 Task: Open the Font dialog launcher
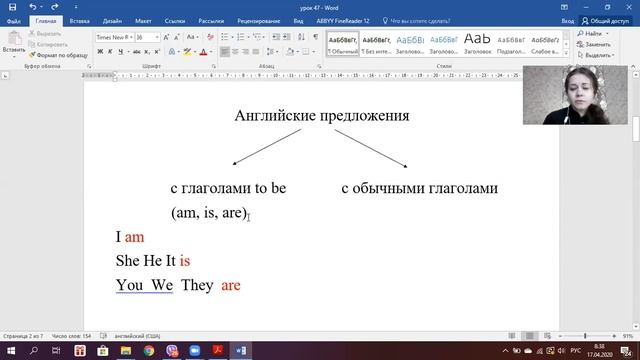tap(213, 66)
